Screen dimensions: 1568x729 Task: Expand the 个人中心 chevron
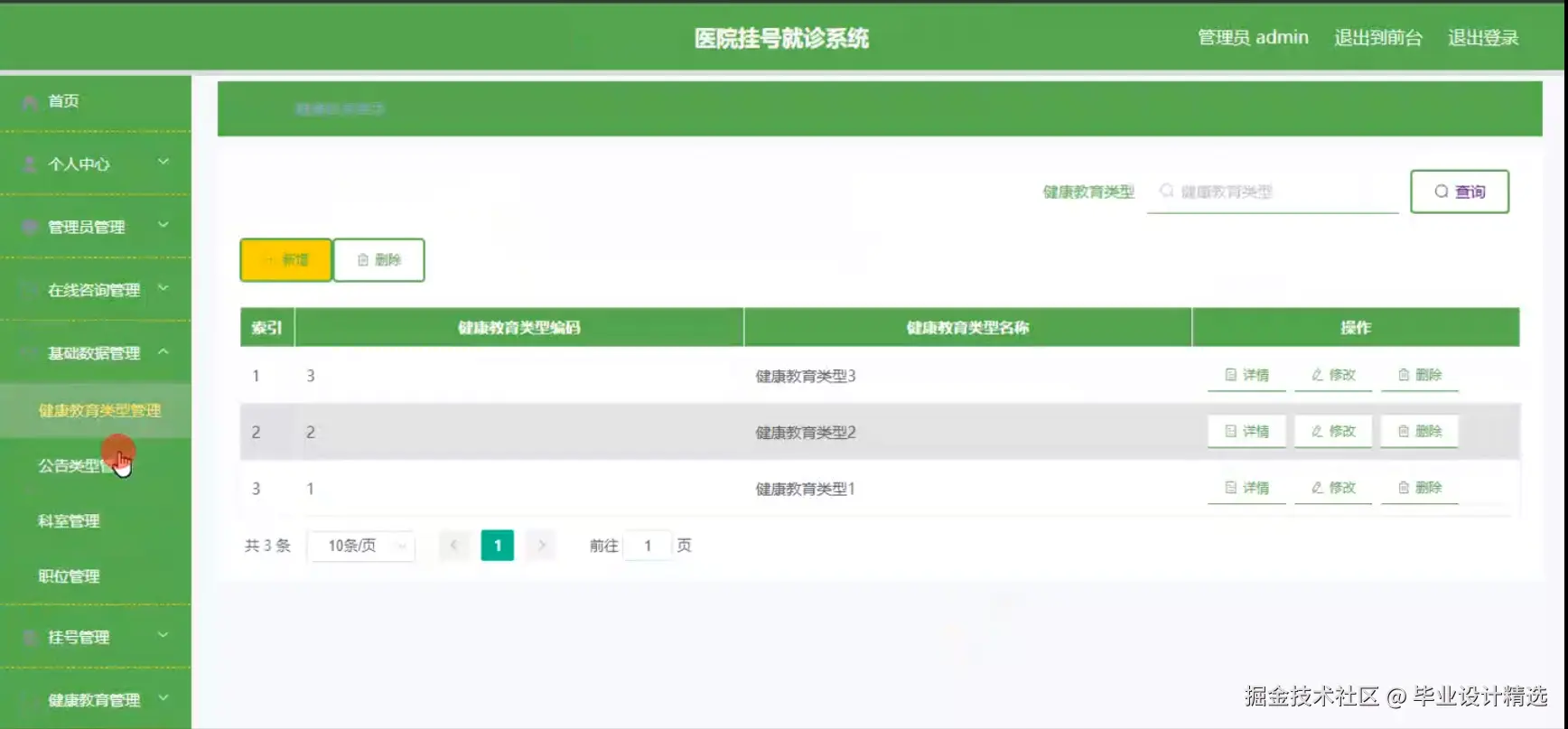coord(163,162)
